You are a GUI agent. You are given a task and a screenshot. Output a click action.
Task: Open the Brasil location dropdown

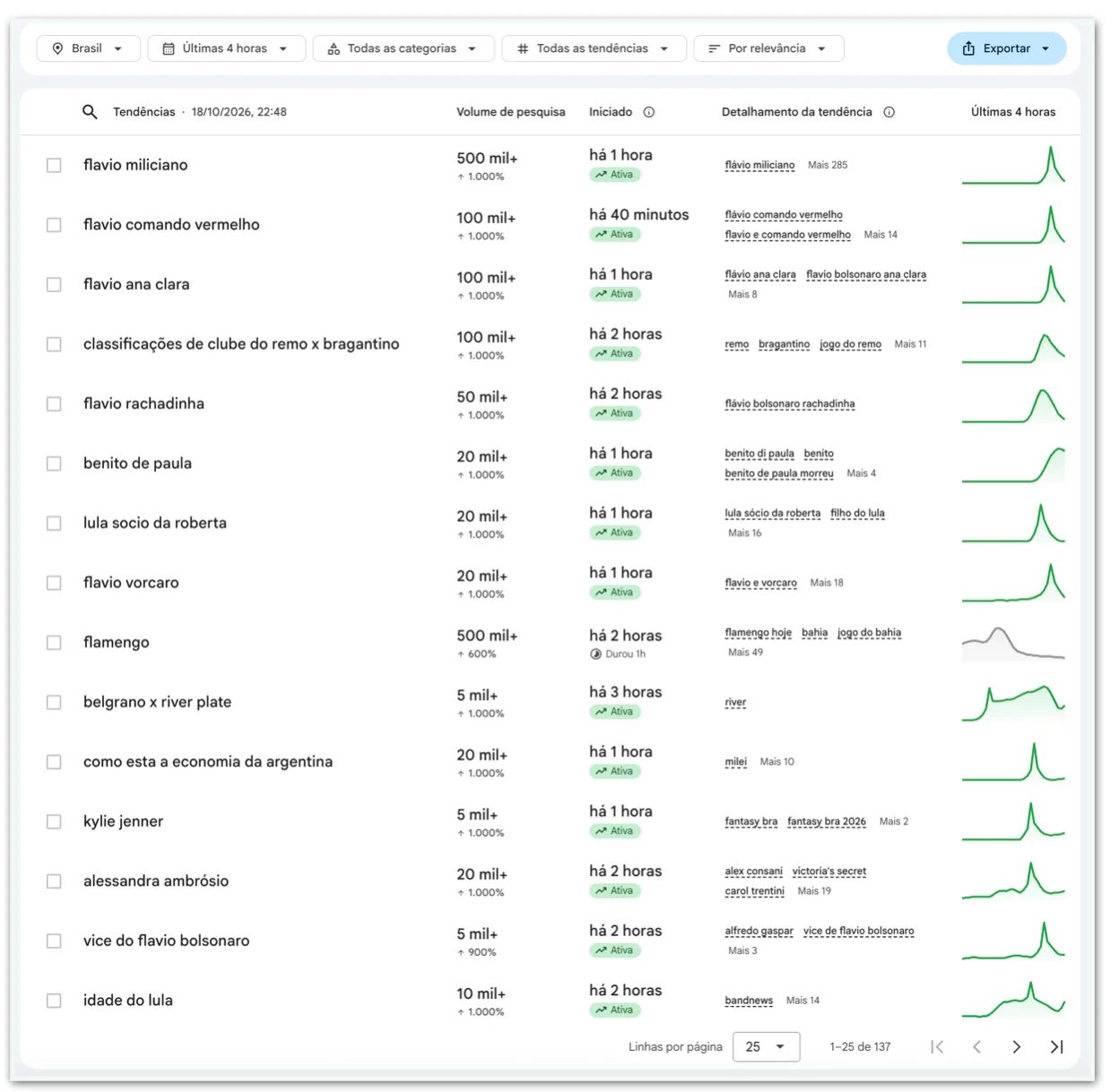(88, 48)
